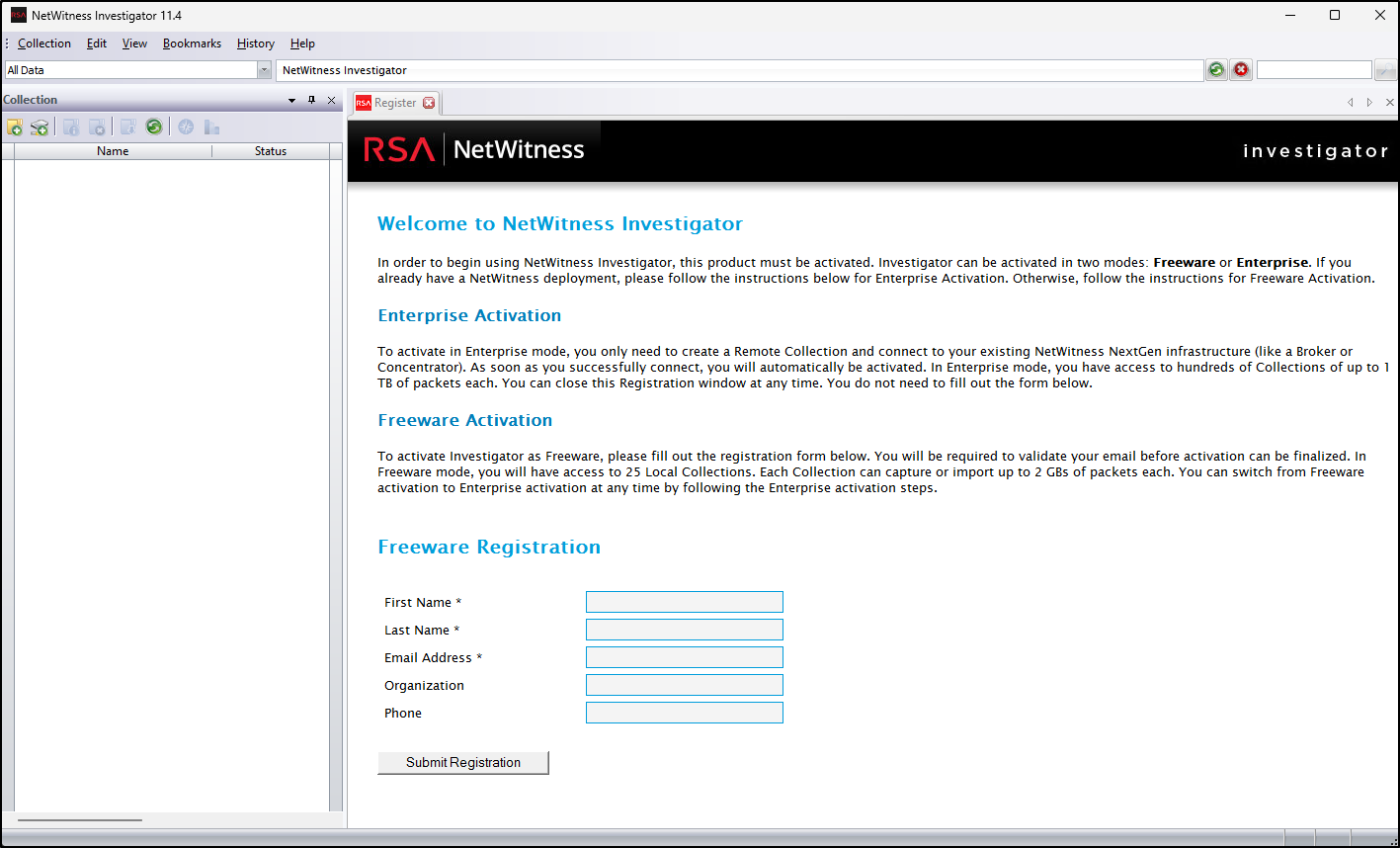The height and width of the screenshot is (848, 1400).
Task: Click the Name column header
Action: click(113, 151)
